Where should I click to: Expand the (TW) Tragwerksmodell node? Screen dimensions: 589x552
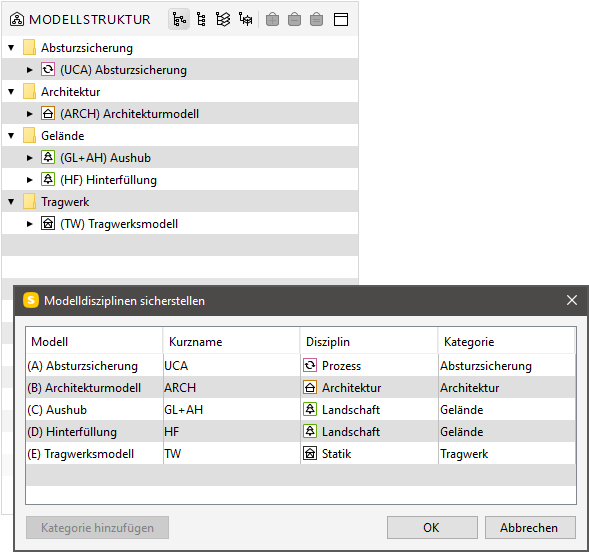30,224
